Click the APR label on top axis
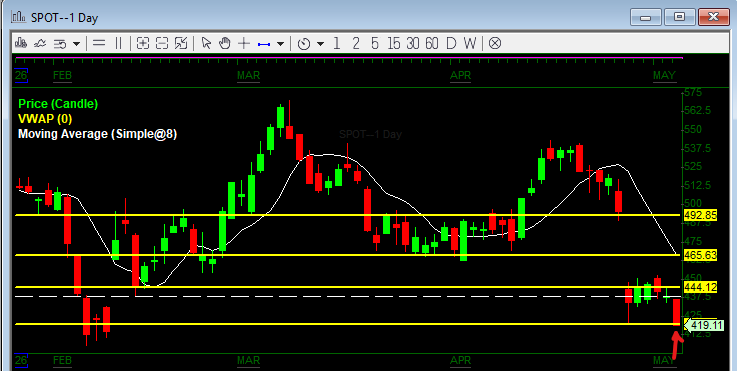The height and width of the screenshot is (371, 737). (460, 76)
